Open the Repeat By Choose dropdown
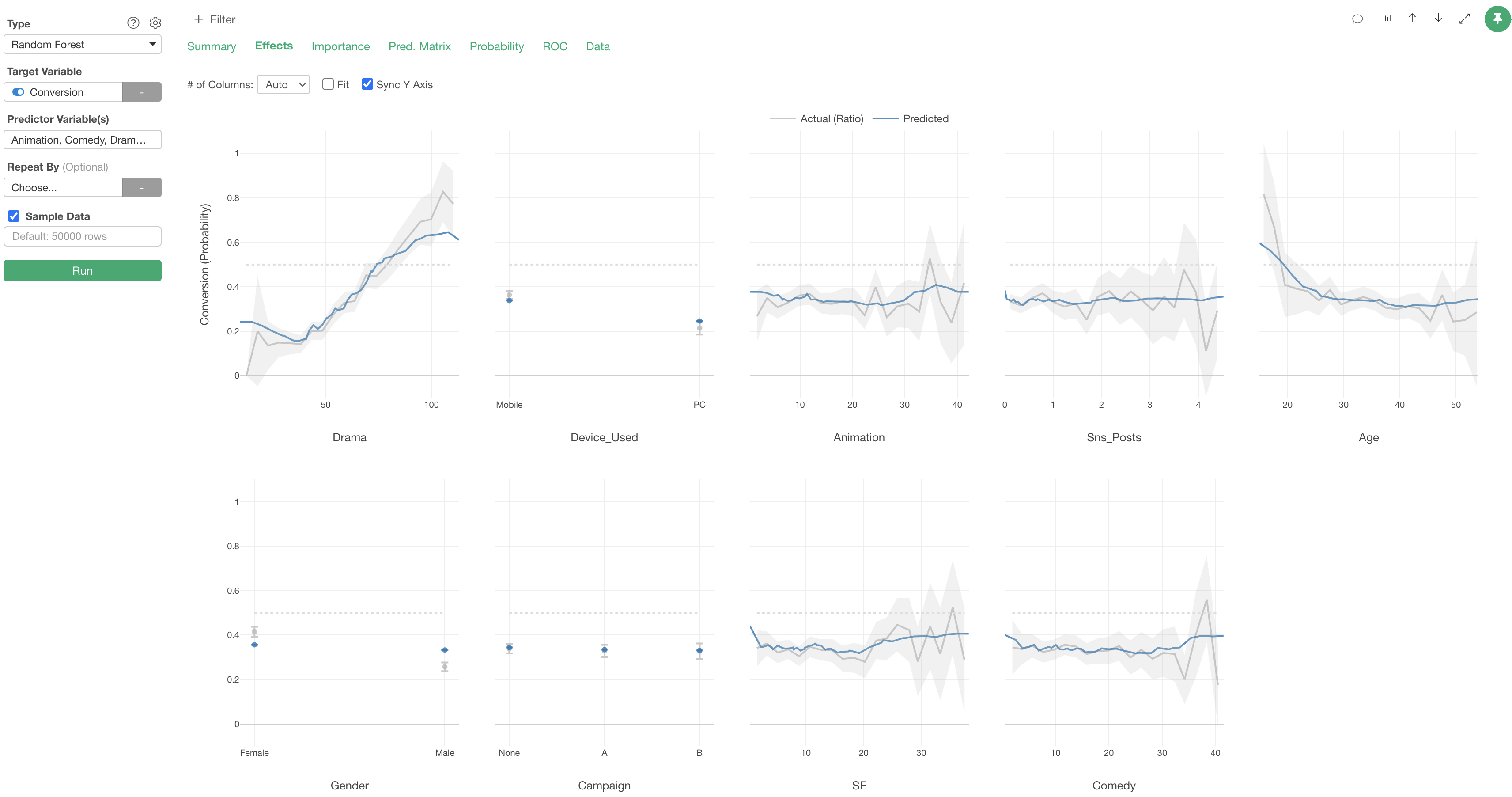 click(x=63, y=187)
